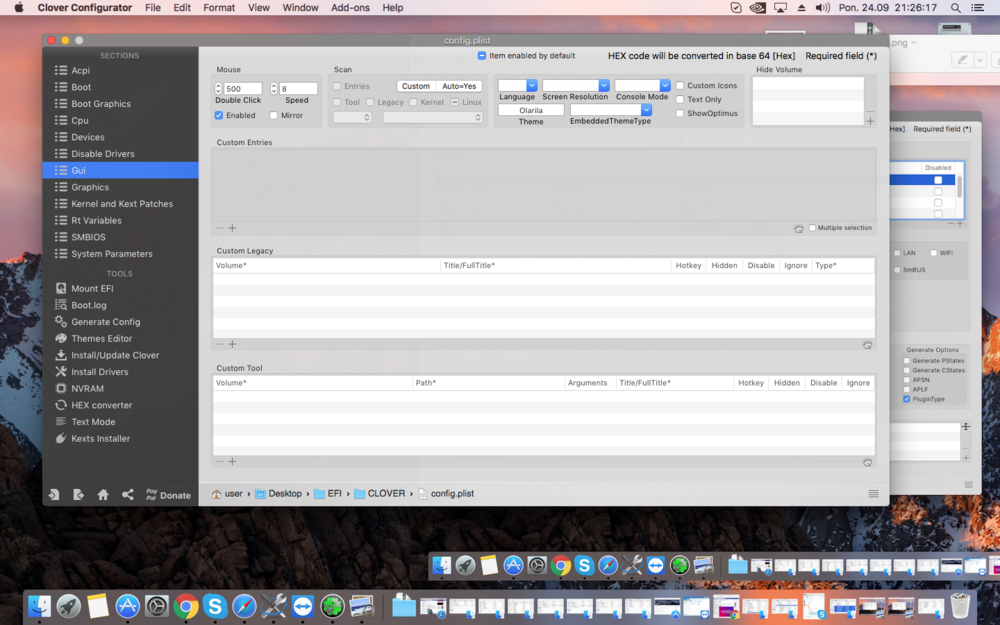Click the share icon in bottom toolbar
Screen dimensions: 1000x625
[128, 495]
